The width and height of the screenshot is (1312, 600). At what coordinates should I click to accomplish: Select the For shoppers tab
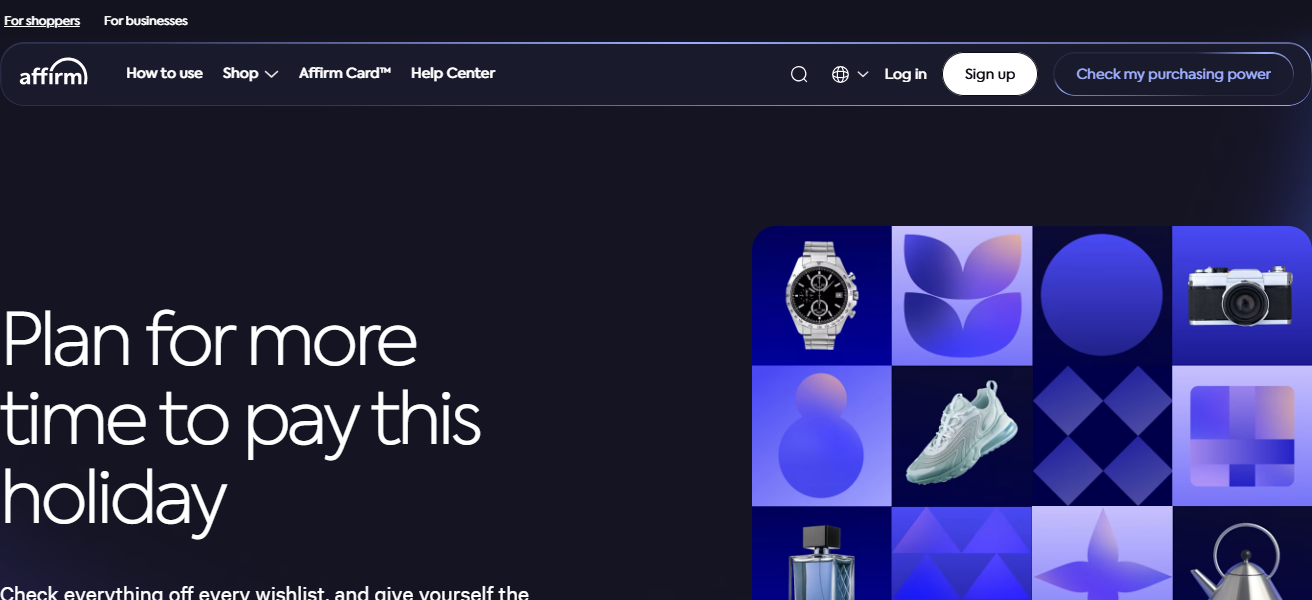click(x=42, y=21)
